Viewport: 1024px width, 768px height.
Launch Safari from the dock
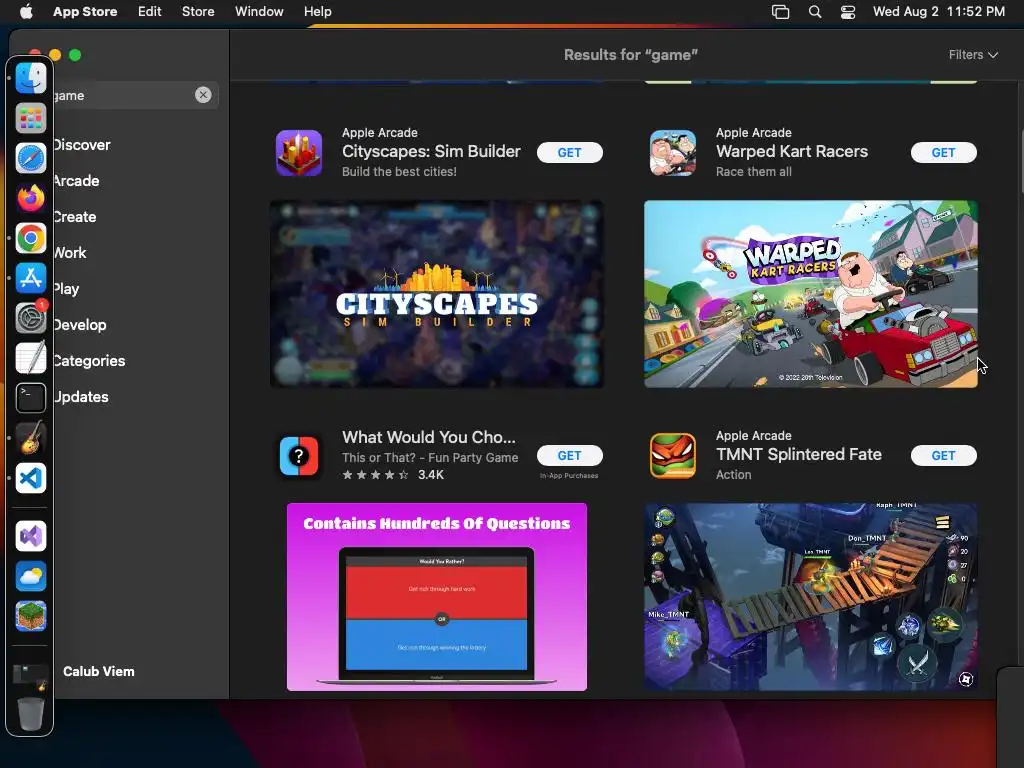pyautogui.click(x=31, y=159)
